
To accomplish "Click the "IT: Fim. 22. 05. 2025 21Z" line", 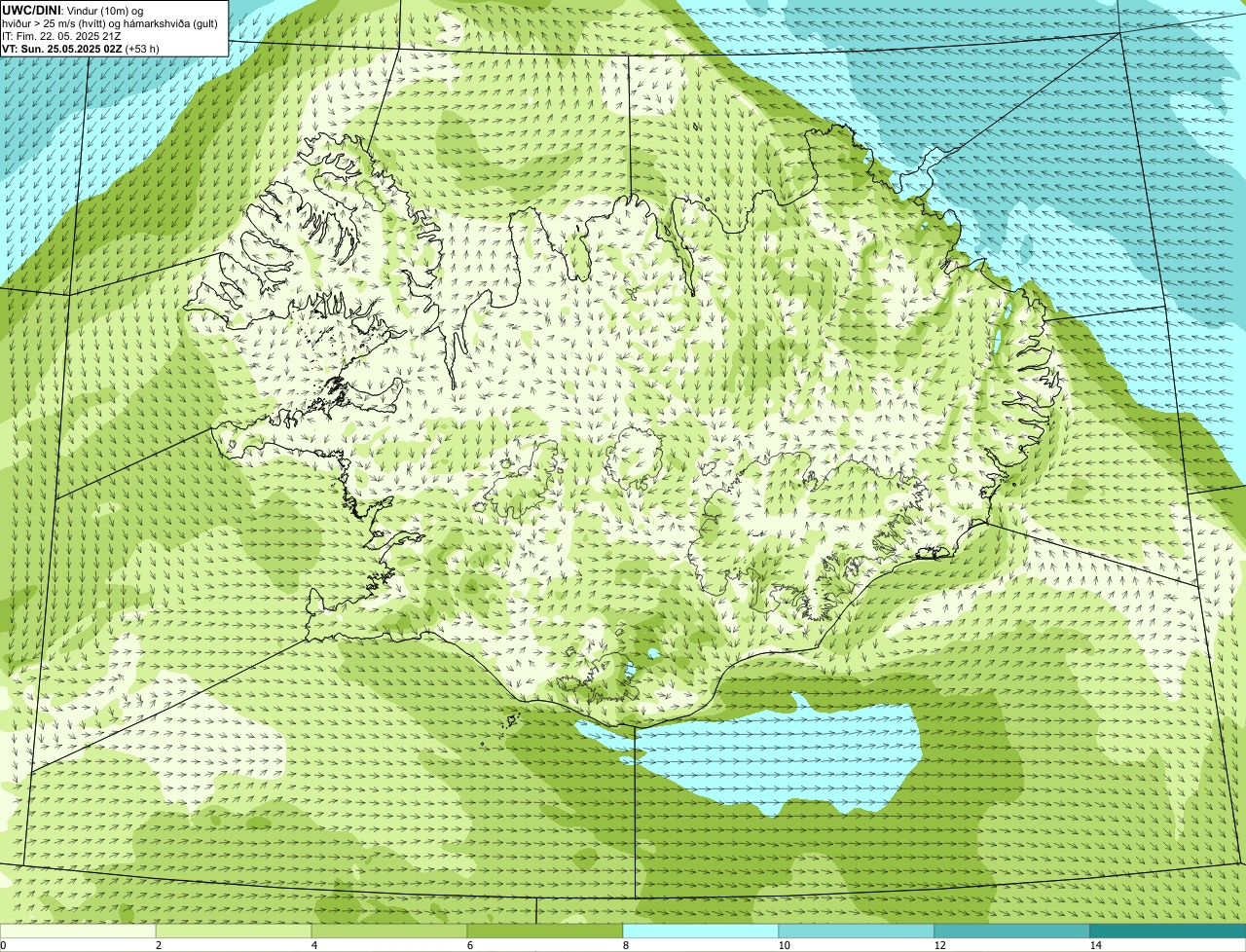I will [x=61, y=36].
